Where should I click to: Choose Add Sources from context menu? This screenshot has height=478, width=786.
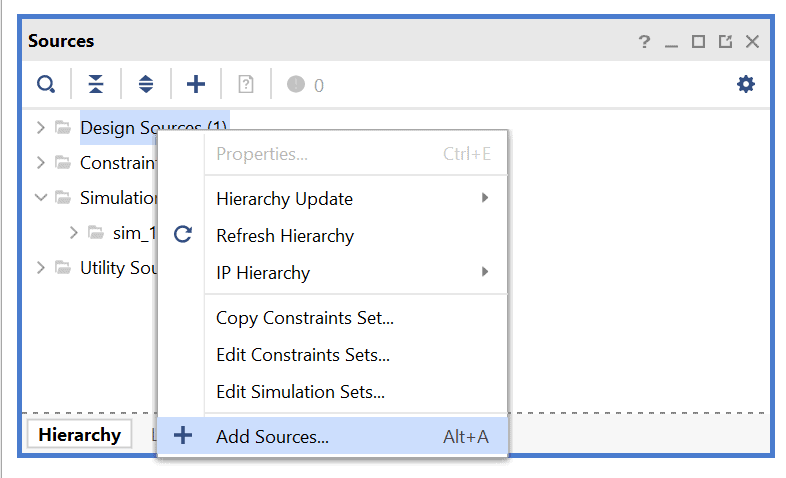tap(272, 437)
